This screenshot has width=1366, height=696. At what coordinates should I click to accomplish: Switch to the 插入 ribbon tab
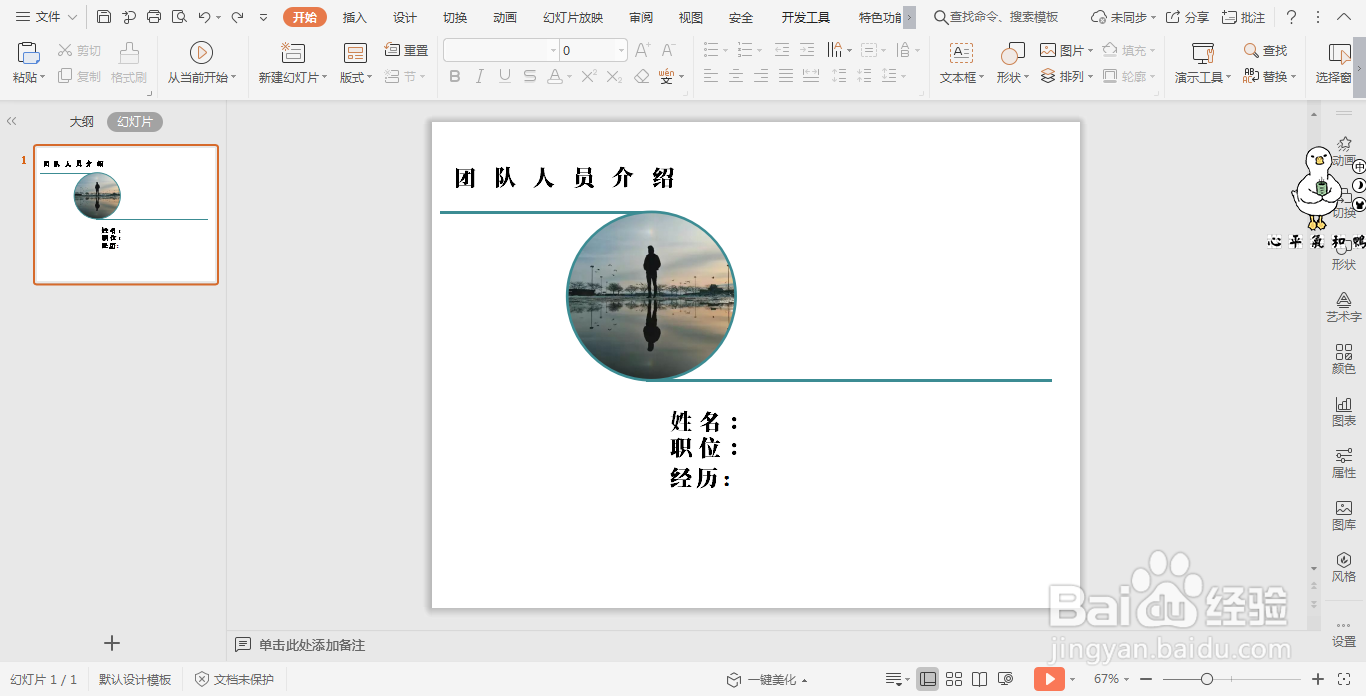pyautogui.click(x=354, y=17)
